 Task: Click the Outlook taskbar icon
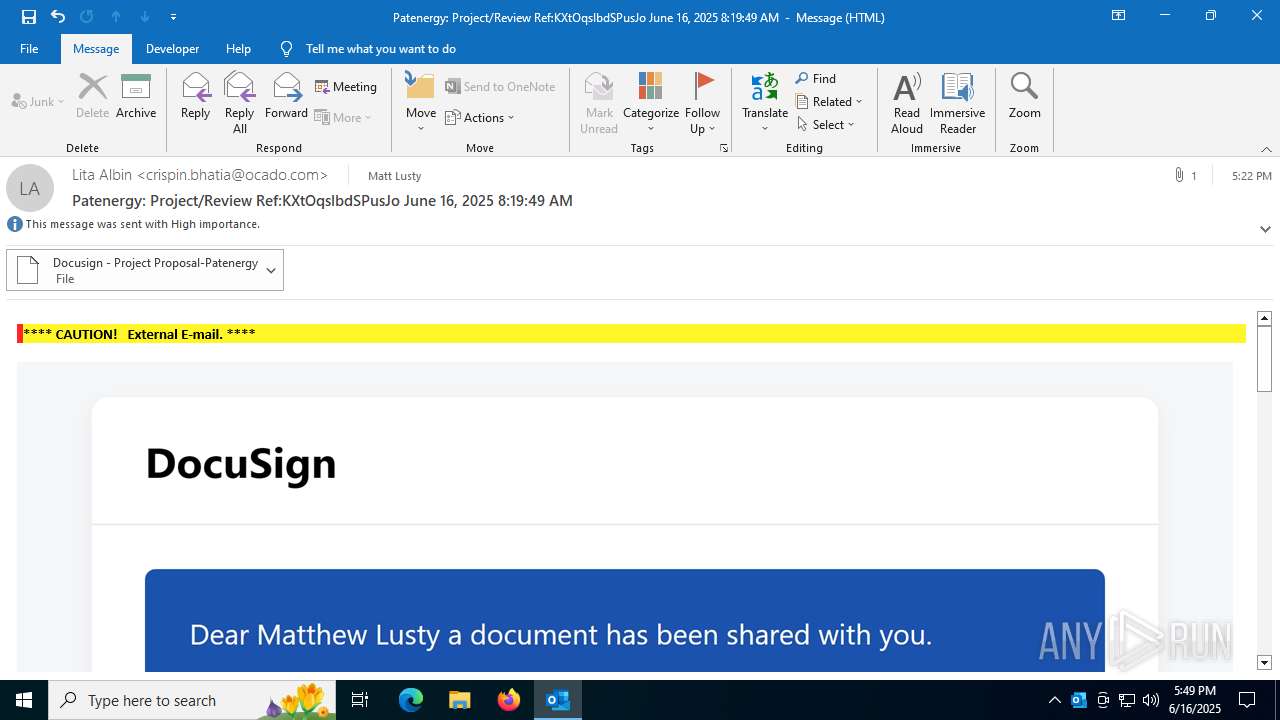[558, 700]
